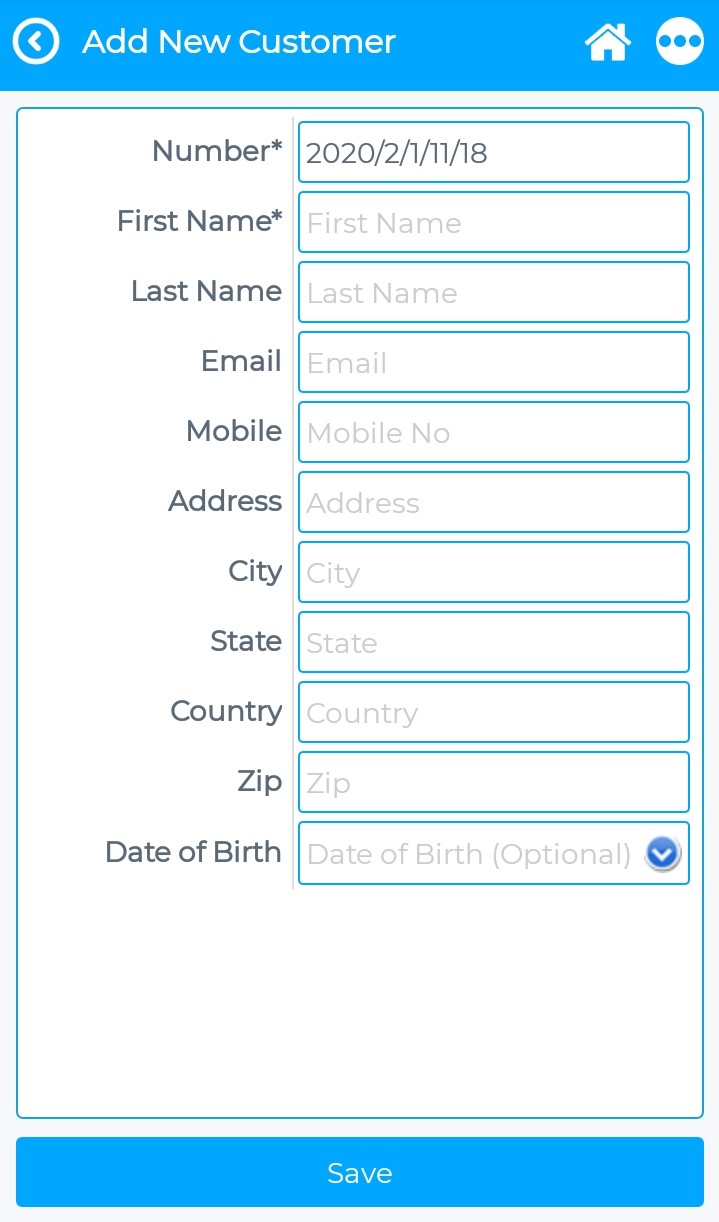Tap the Email input field
The width and height of the screenshot is (719, 1222).
click(x=493, y=362)
